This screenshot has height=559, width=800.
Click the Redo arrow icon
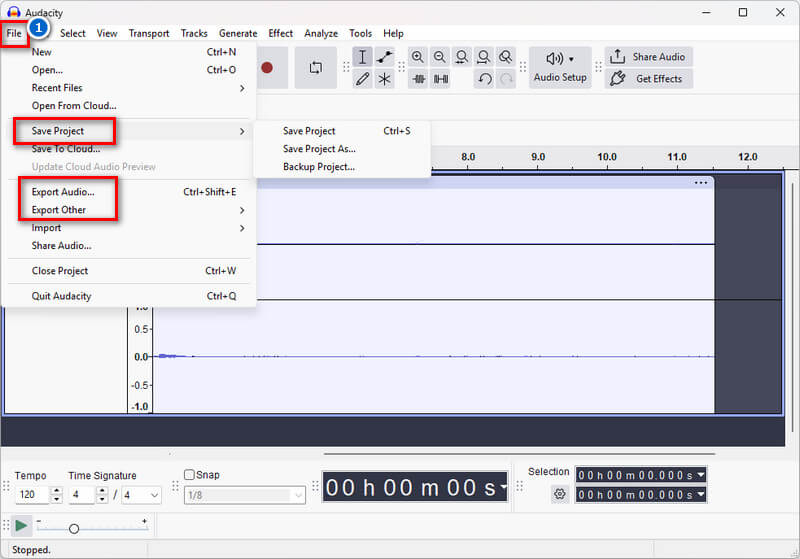coord(506,79)
